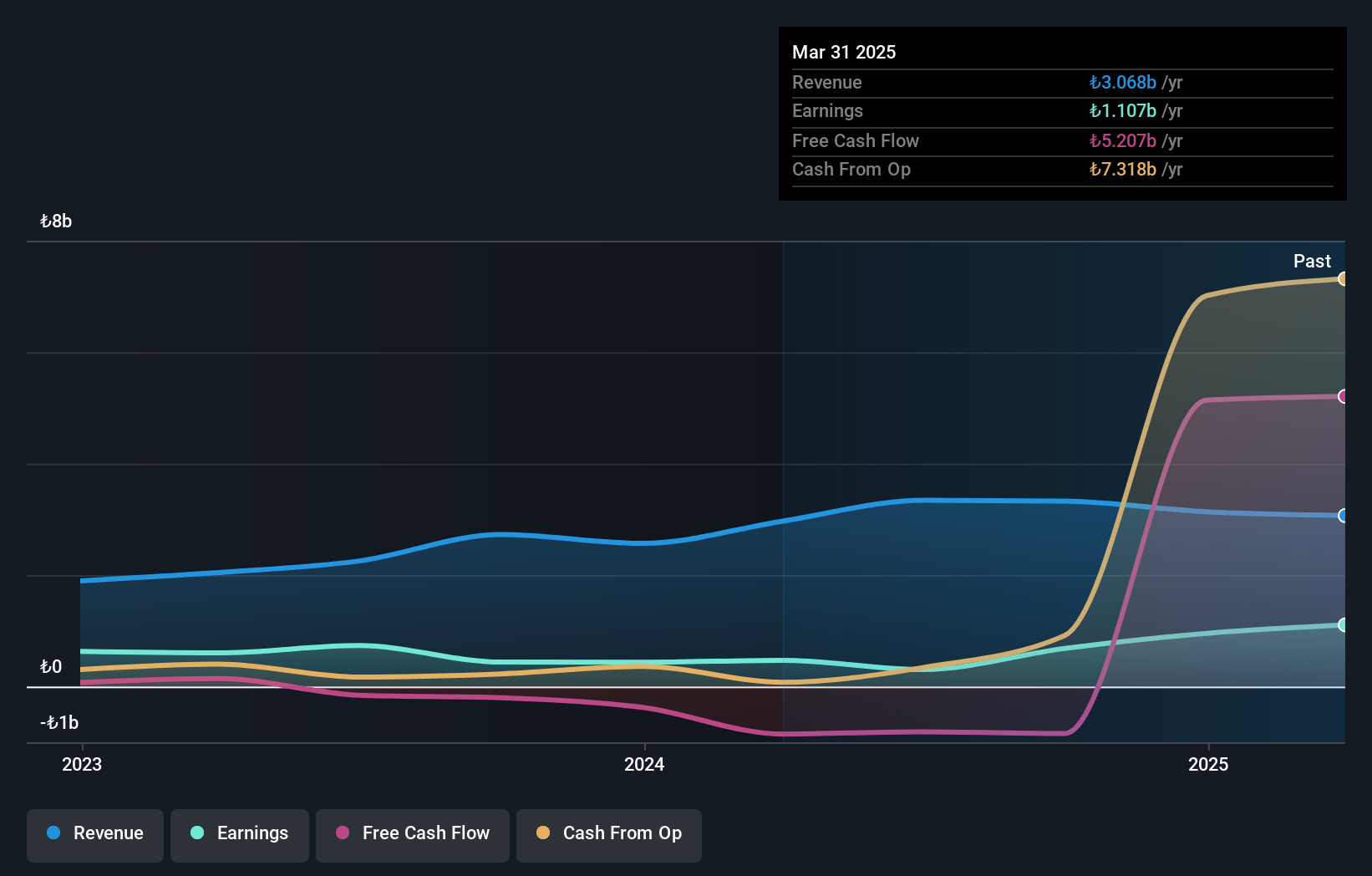This screenshot has width=1372, height=876.
Task: Click the ₺3.068b revenue value
Action: tap(1123, 83)
